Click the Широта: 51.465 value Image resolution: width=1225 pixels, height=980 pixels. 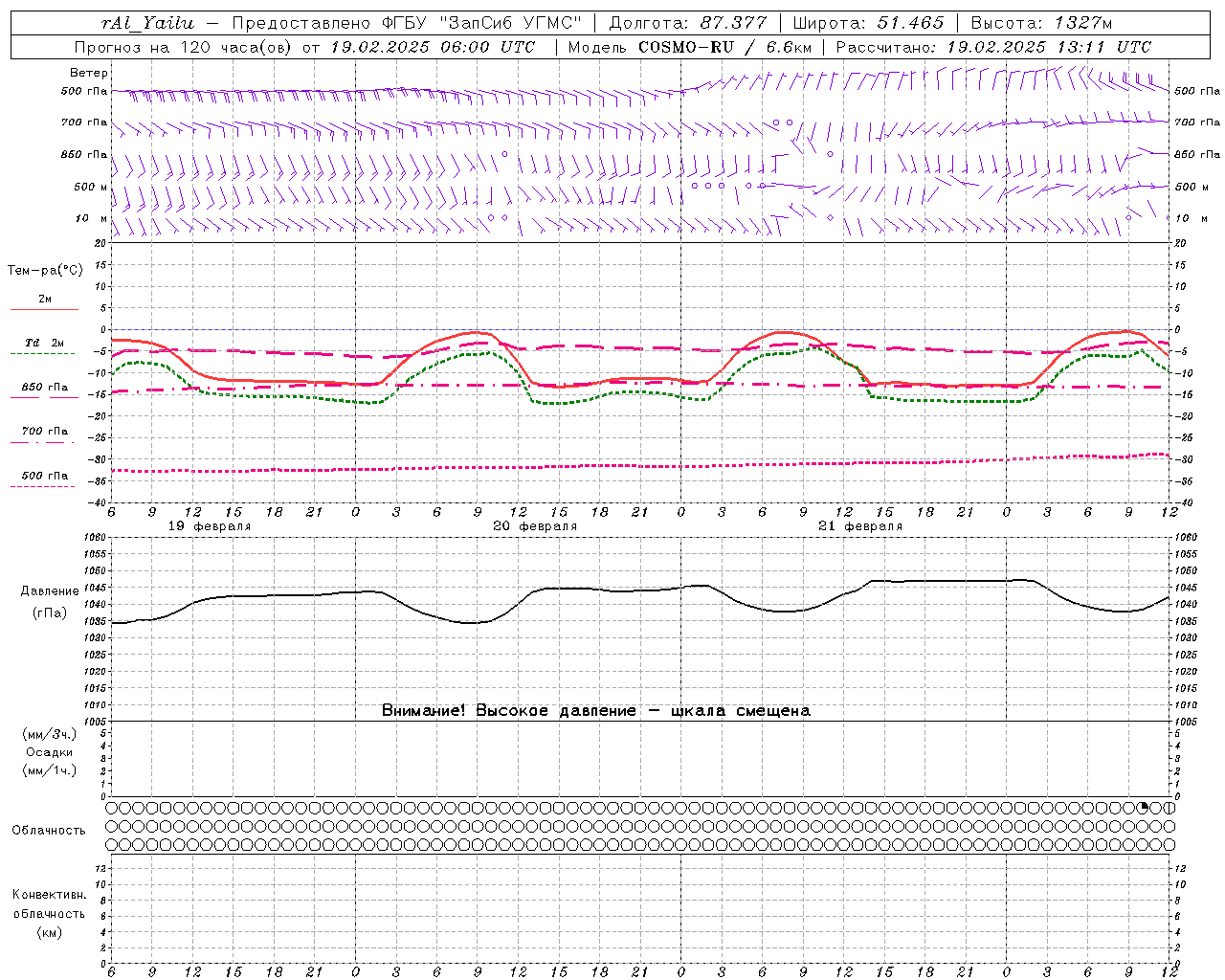pyautogui.click(x=868, y=23)
